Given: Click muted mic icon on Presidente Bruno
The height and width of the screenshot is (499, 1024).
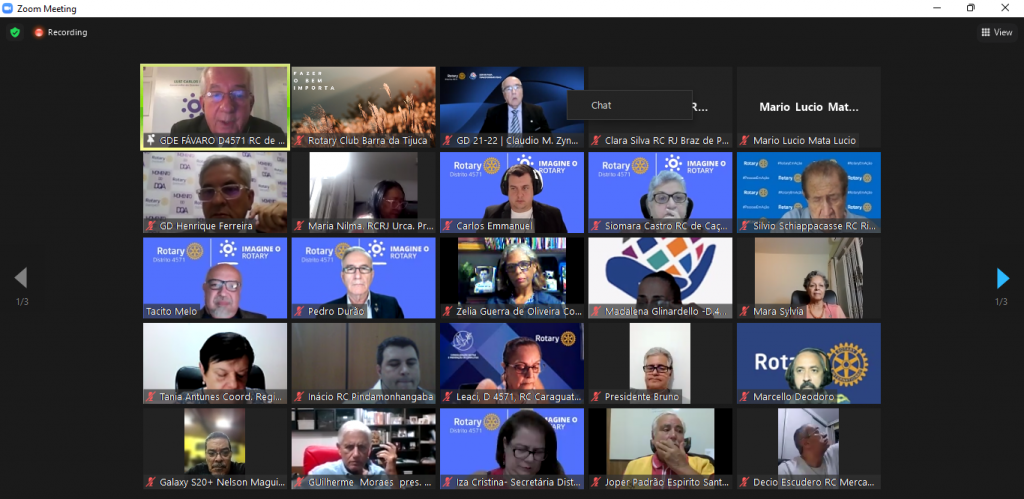Looking at the screenshot, I should 596,397.
